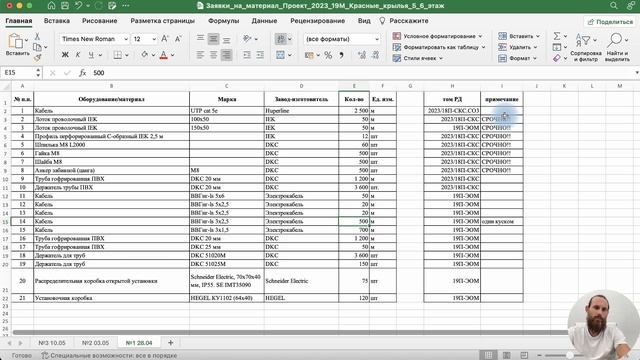Click the Поделиться share button
640x360 pixels.
point(610,22)
